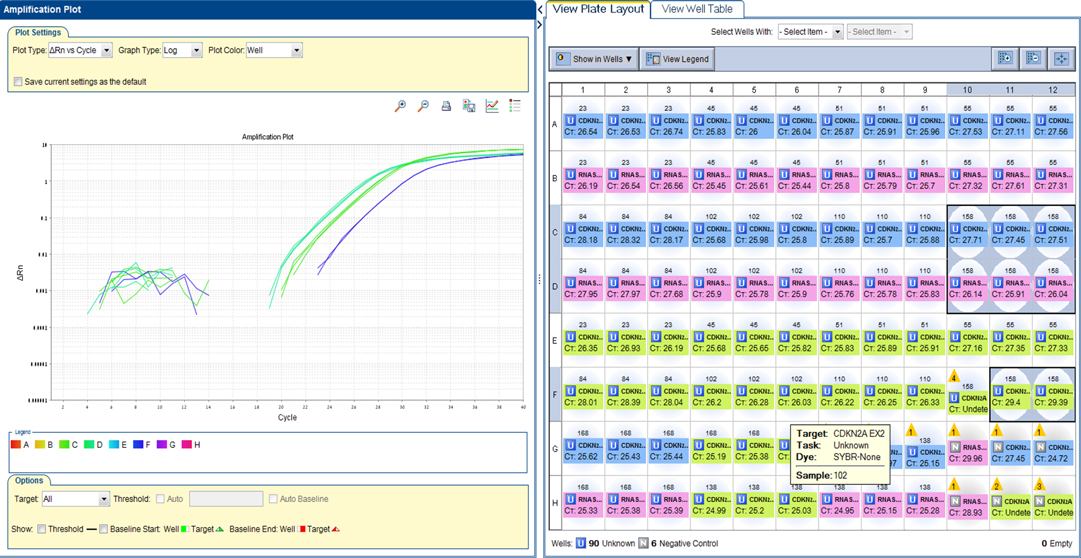Viewport: 1081px width, 558px height.
Task: Click the pink legend swatch for row H
Action: point(185,444)
